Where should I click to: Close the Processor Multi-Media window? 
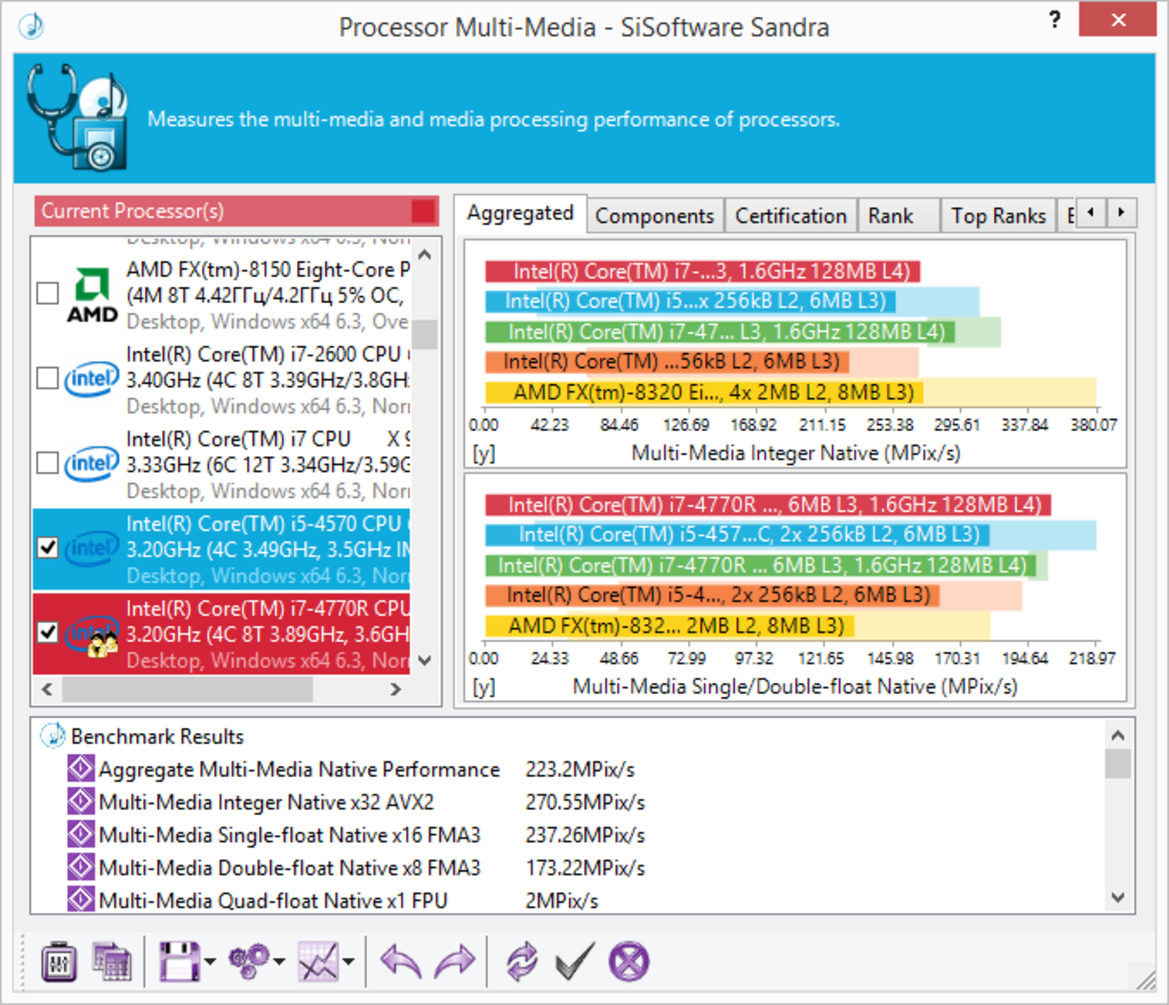click(1117, 19)
